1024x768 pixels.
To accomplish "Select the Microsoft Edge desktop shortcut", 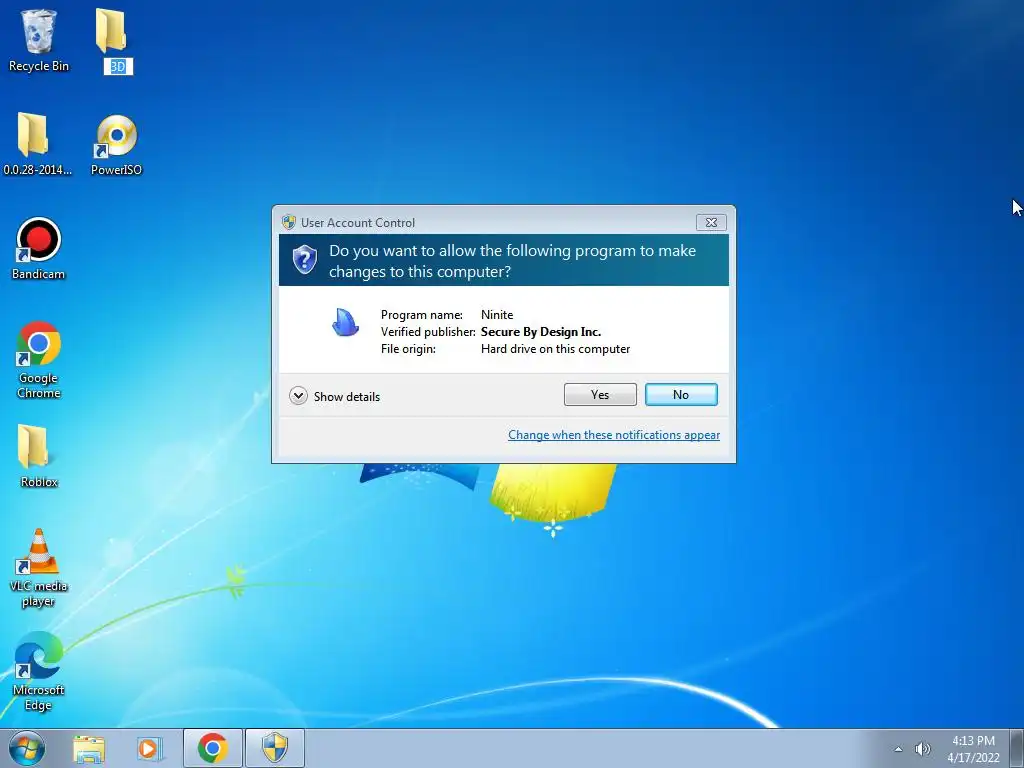I will [x=39, y=671].
